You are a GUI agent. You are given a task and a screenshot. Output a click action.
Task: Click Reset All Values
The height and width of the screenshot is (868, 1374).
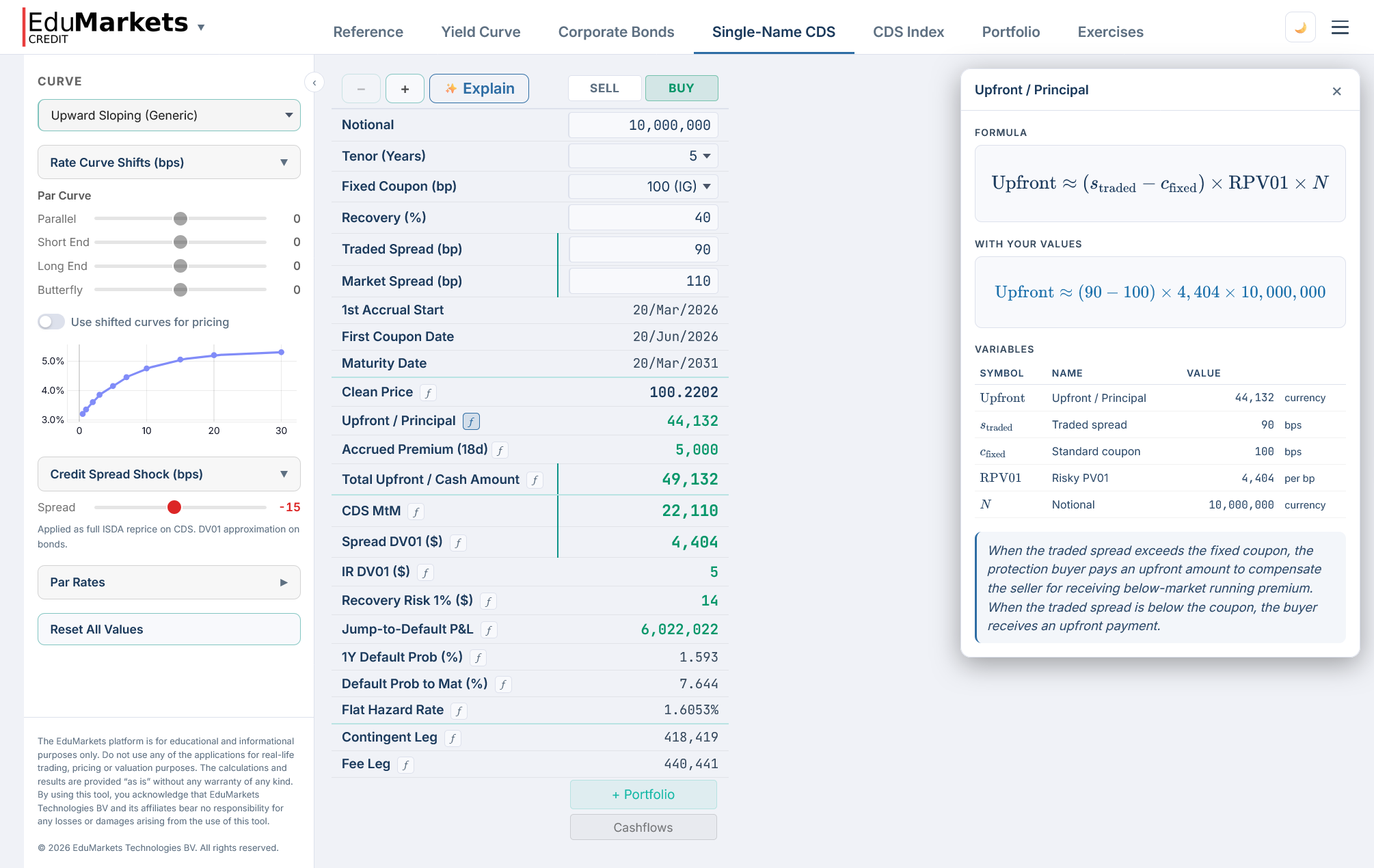pos(168,629)
